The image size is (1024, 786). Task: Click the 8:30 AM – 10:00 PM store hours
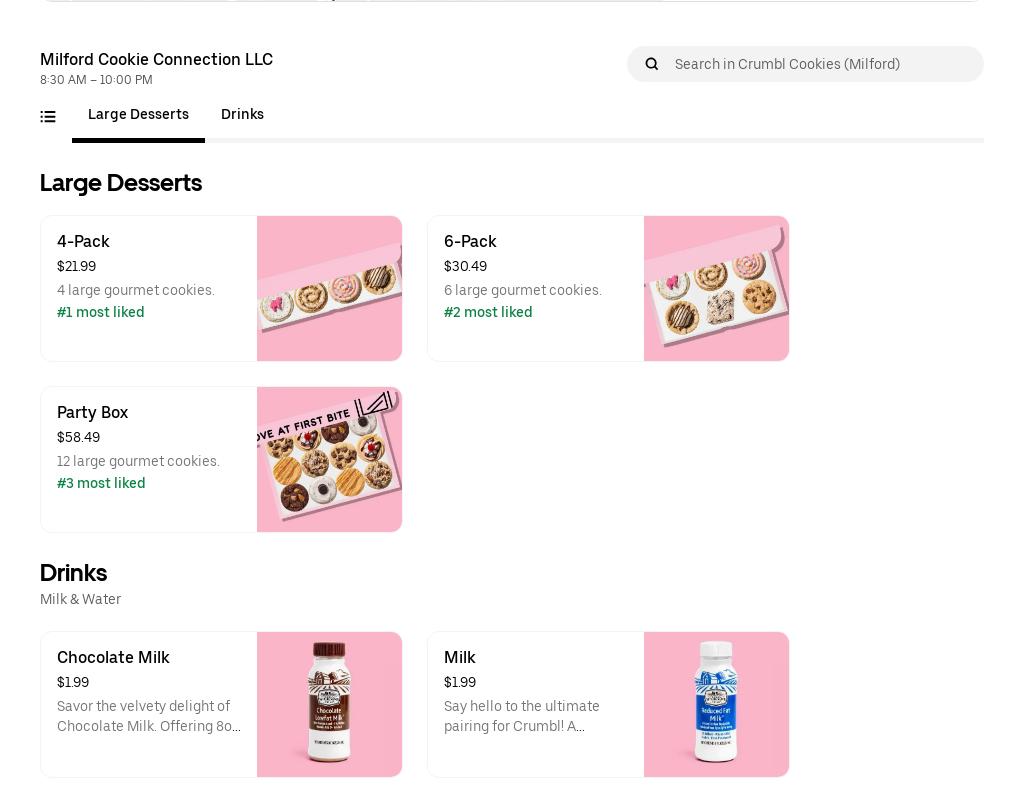(96, 80)
